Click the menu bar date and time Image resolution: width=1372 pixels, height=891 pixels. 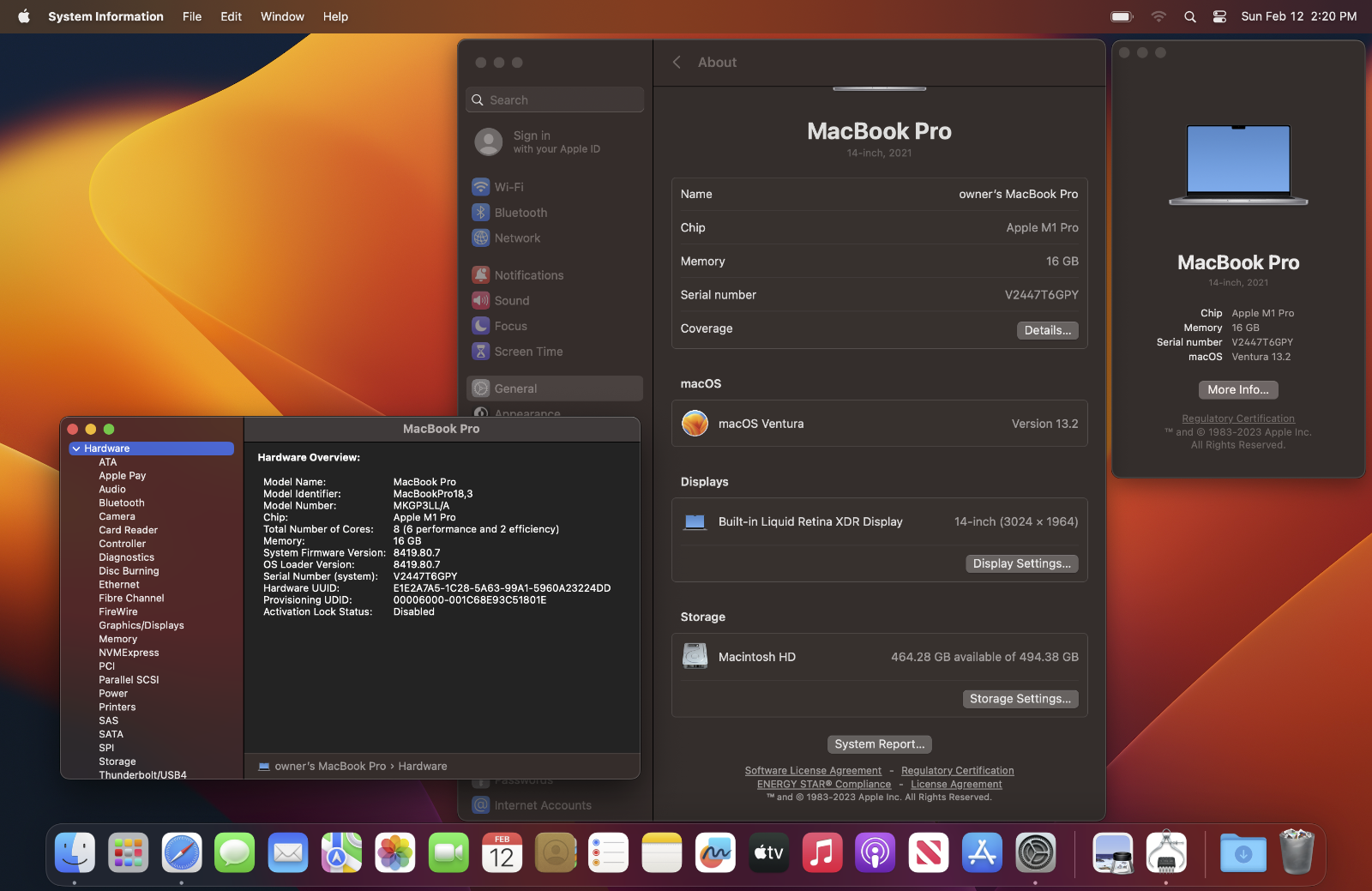(1298, 16)
